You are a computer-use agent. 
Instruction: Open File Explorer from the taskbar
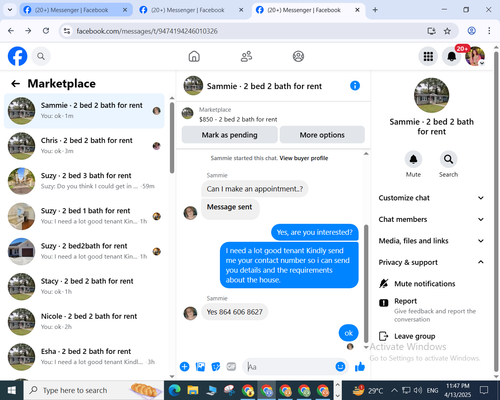(193, 390)
